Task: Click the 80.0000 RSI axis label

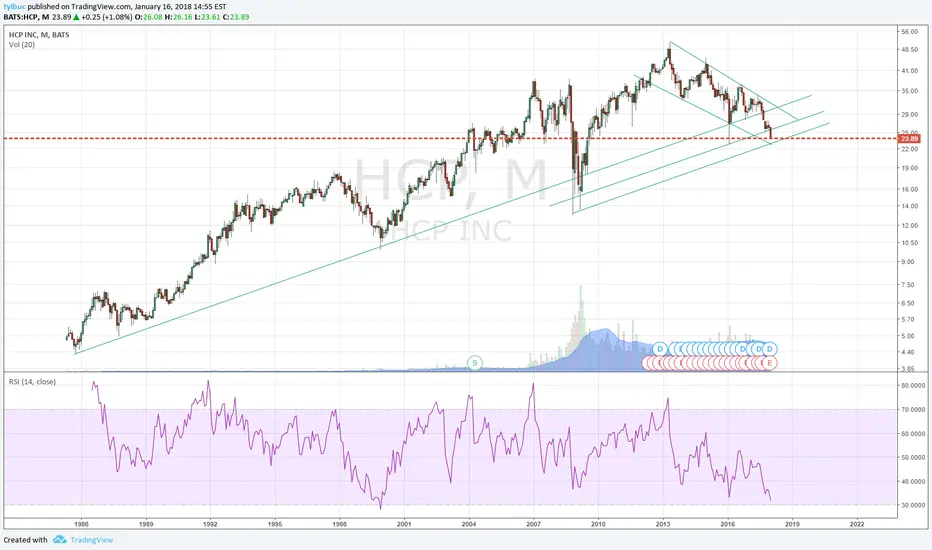Action: point(913,386)
